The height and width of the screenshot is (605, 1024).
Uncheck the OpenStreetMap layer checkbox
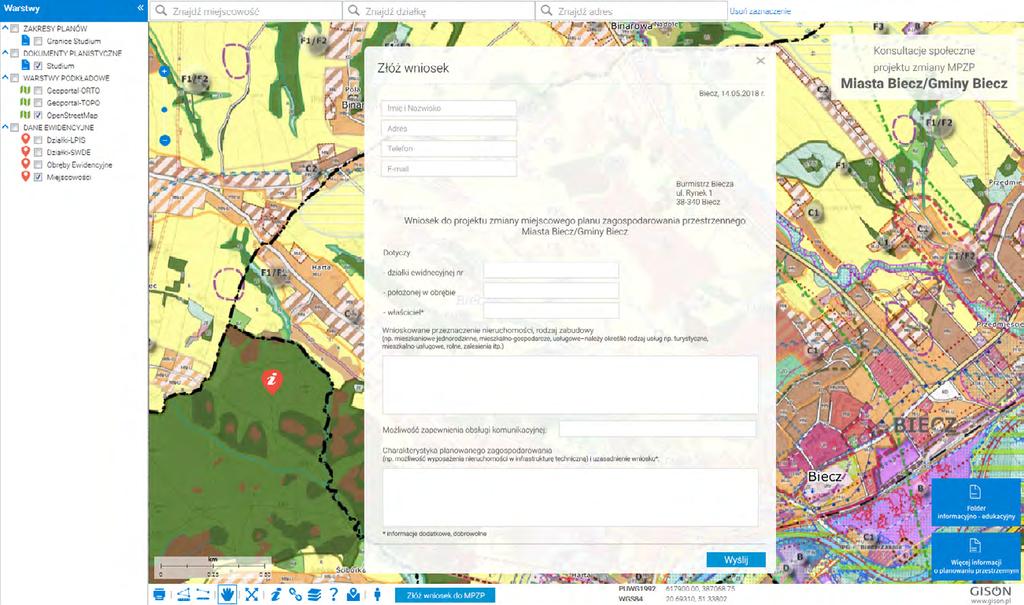tap(38, 116)
